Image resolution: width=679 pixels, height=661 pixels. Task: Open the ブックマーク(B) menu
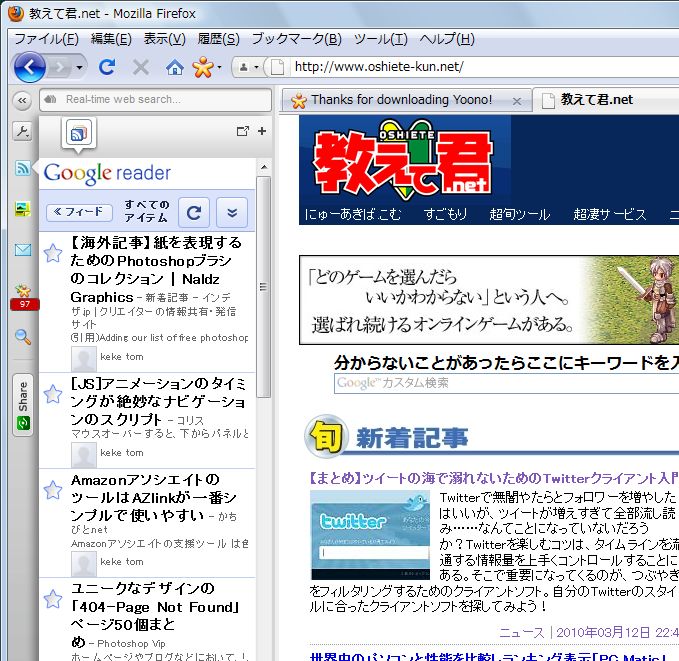click(x=297, y=39)
